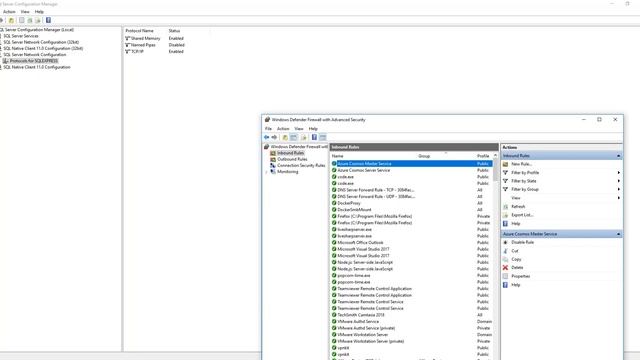Click Delete action label
The width and height of the screenshot is (640, 360).
pyautogui.click(x=517, y=268)
